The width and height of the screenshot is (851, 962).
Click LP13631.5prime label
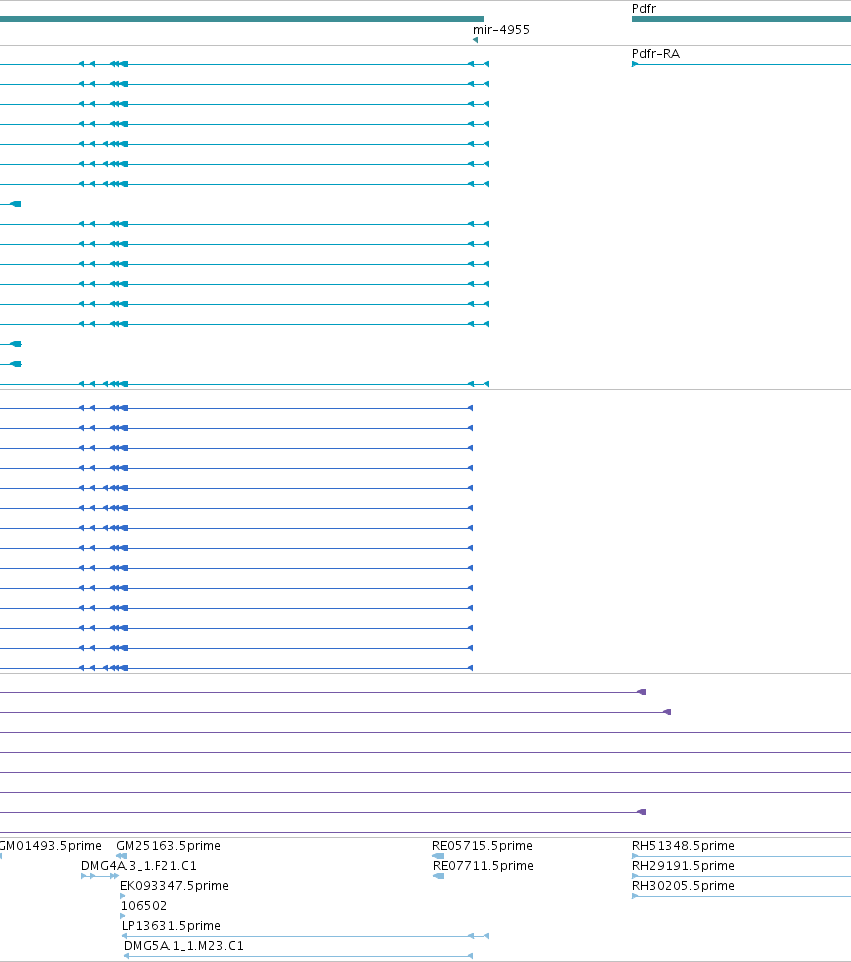pos(171,926)
